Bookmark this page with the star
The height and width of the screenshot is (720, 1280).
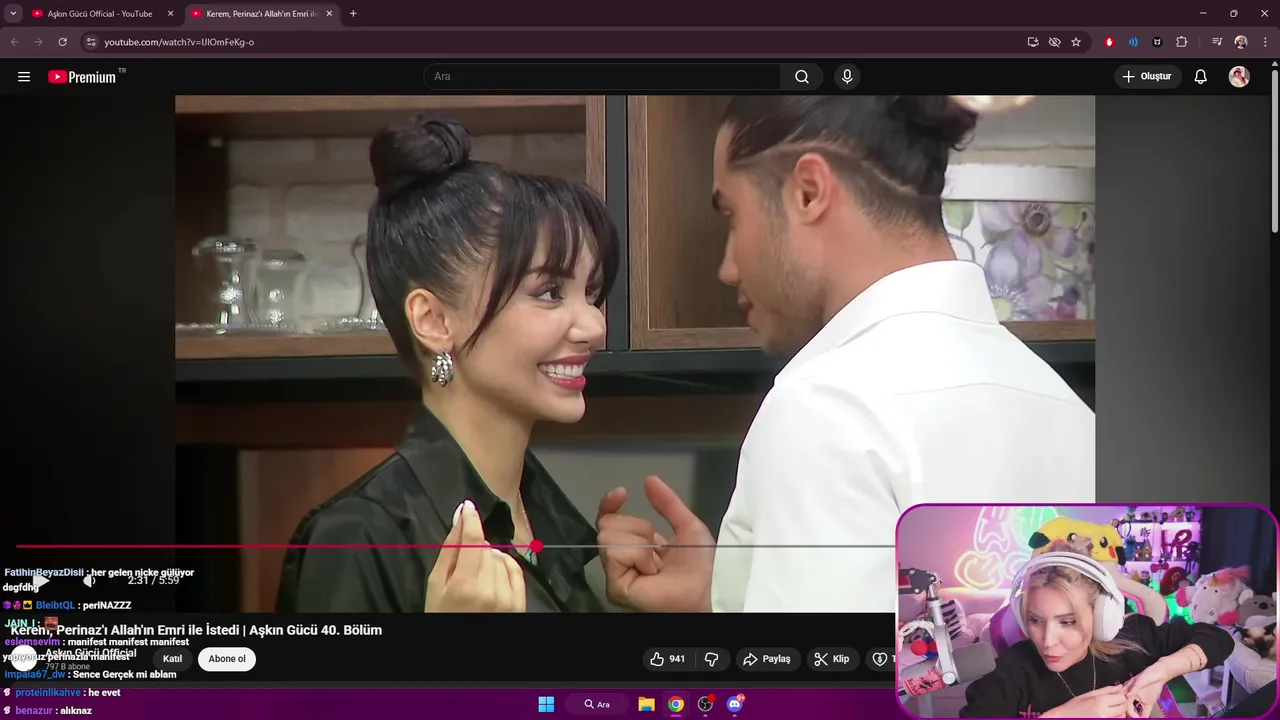coord(1076,42)
